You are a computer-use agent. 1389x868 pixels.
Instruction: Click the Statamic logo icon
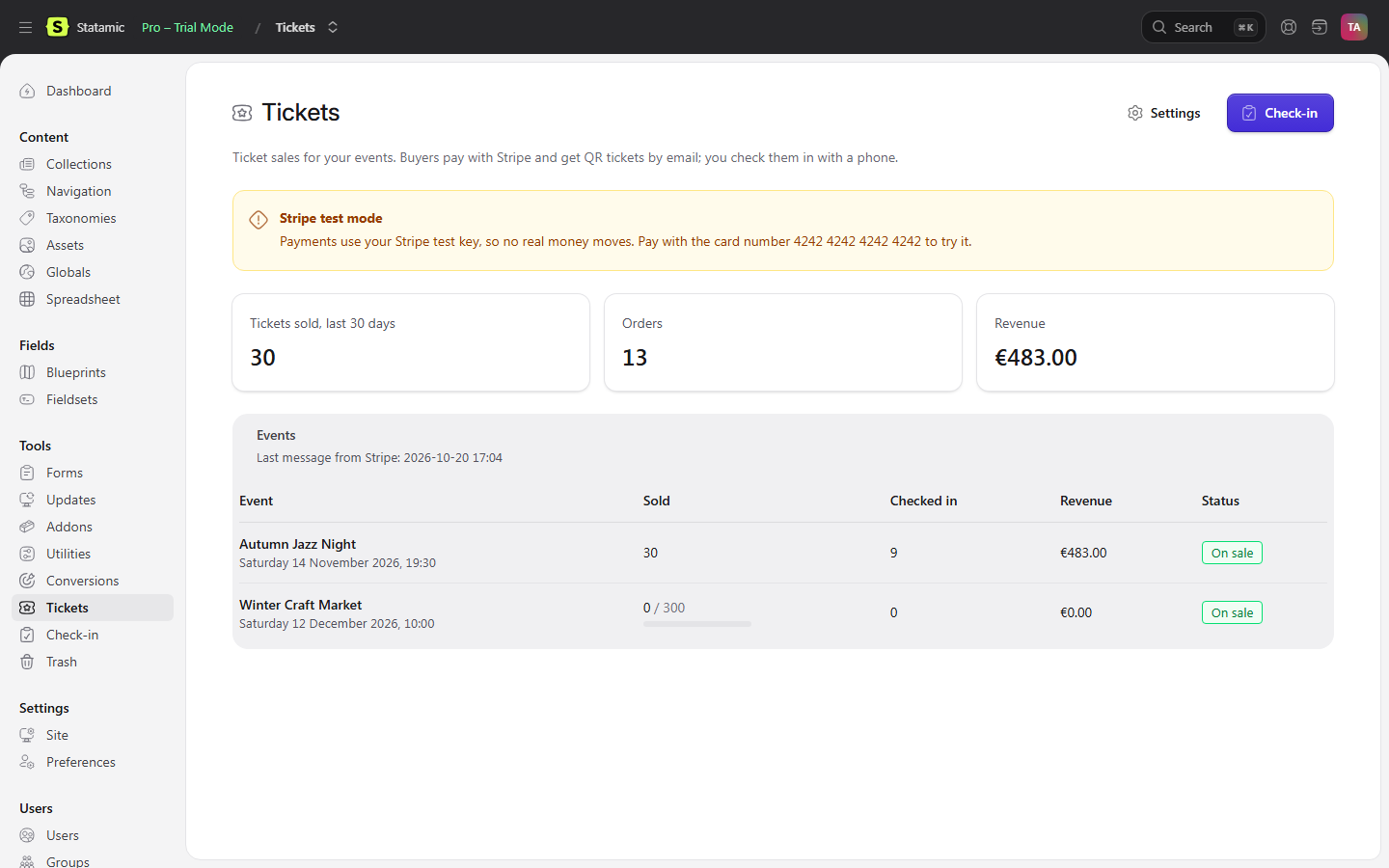(x=58, y=27)
